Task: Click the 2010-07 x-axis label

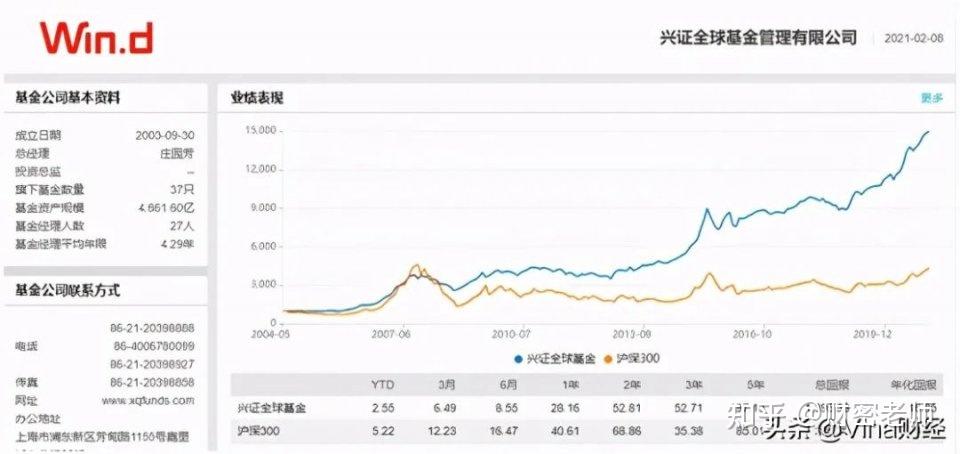Action: pos(511,335)
